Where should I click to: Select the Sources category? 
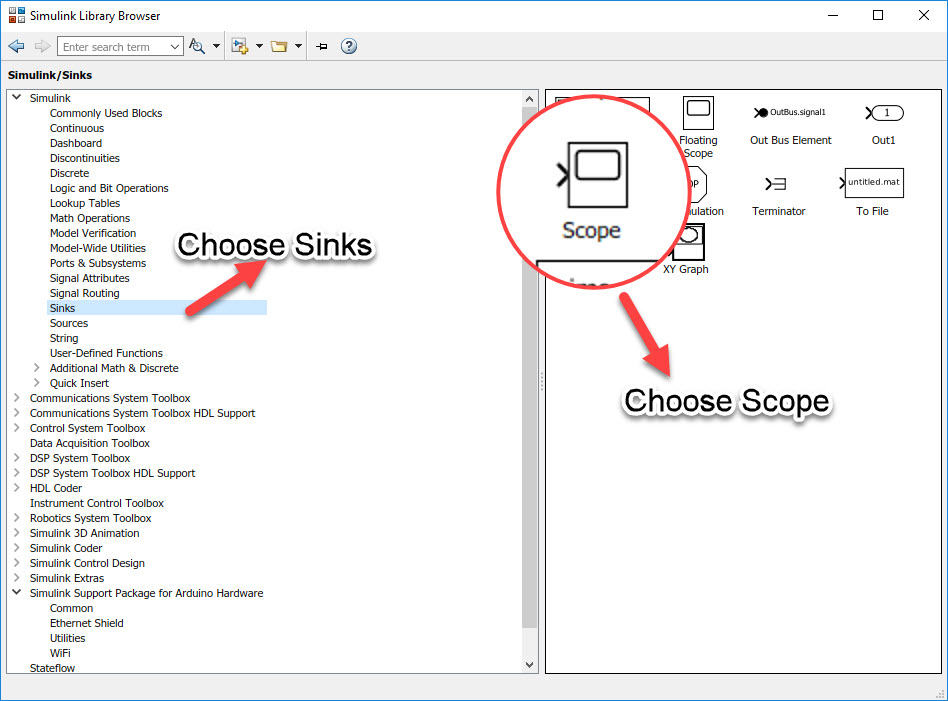68,322
